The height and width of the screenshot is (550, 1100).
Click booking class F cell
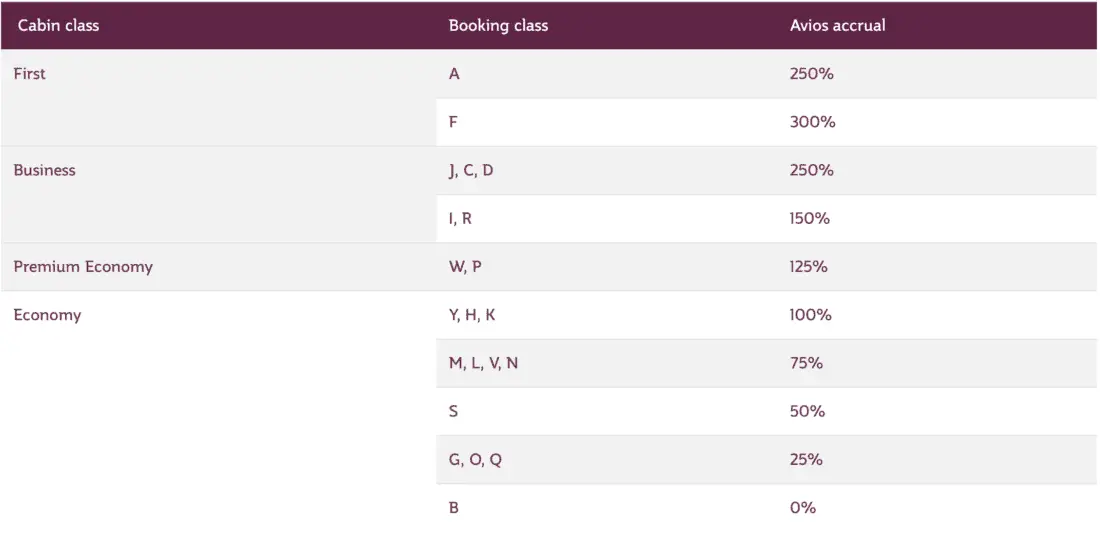click(x=454, y=122)
